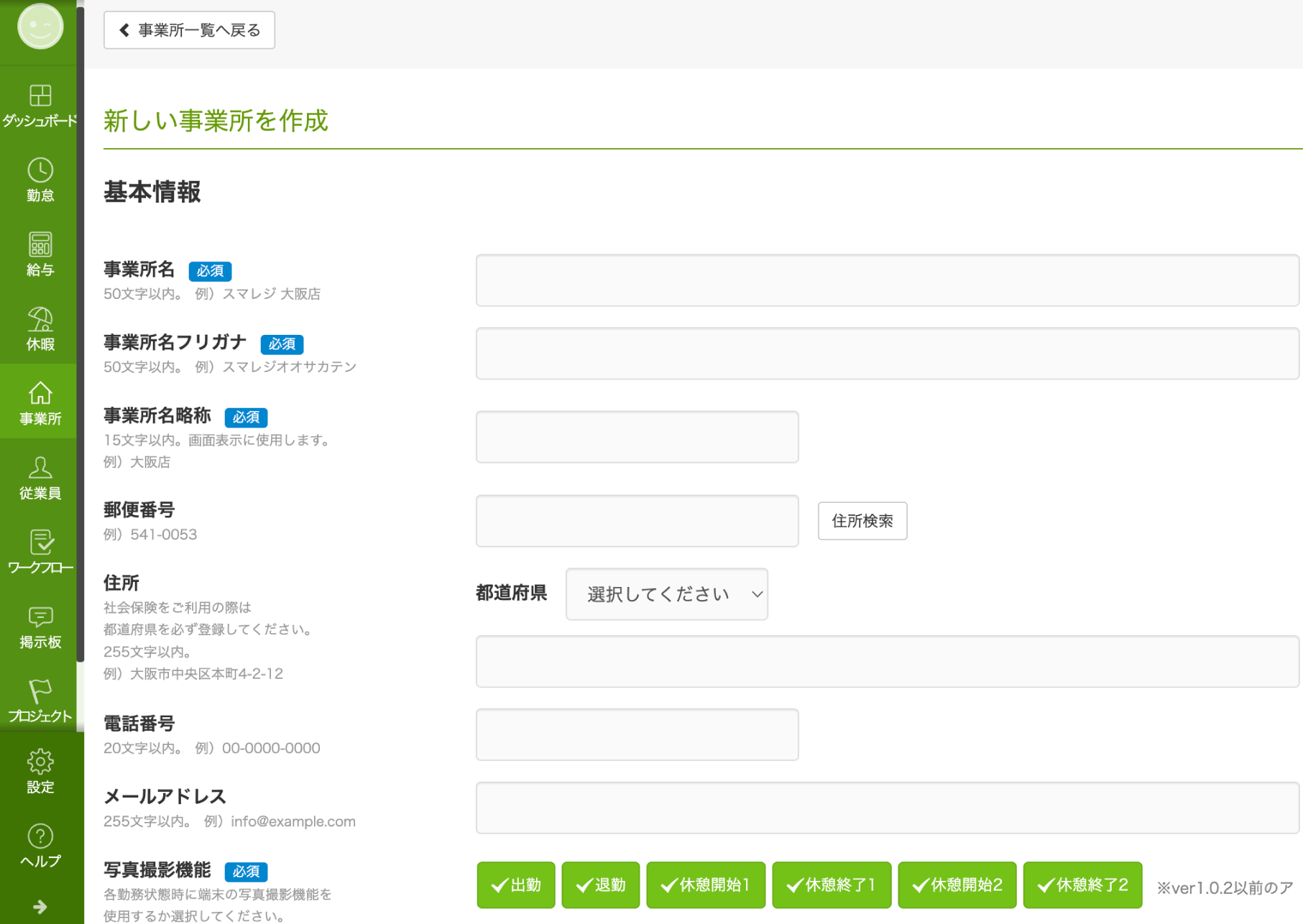Toggle the 出勤 photo capture option
1303x924 pixels.
(x=515, y=884)
